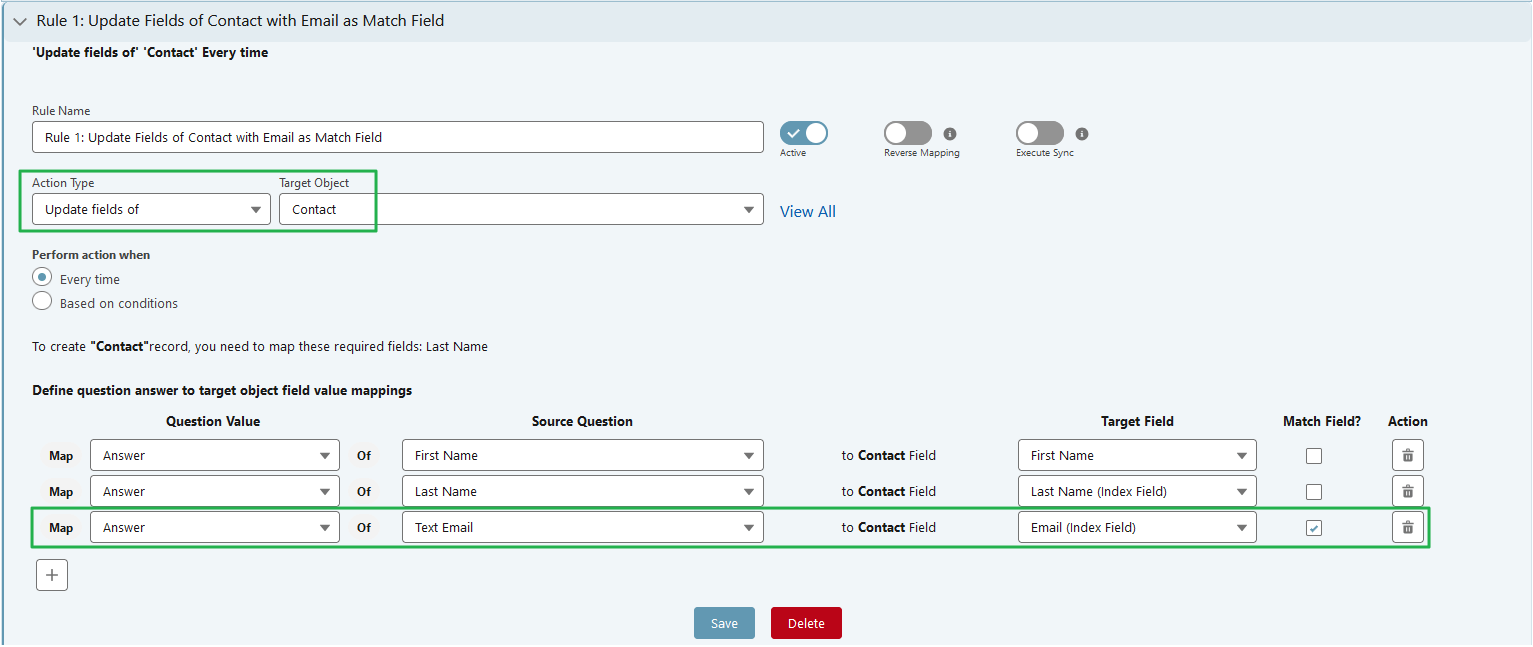Delete the entire rule
The height and width of the screenshot is (647, 1533).
(806, 622)
